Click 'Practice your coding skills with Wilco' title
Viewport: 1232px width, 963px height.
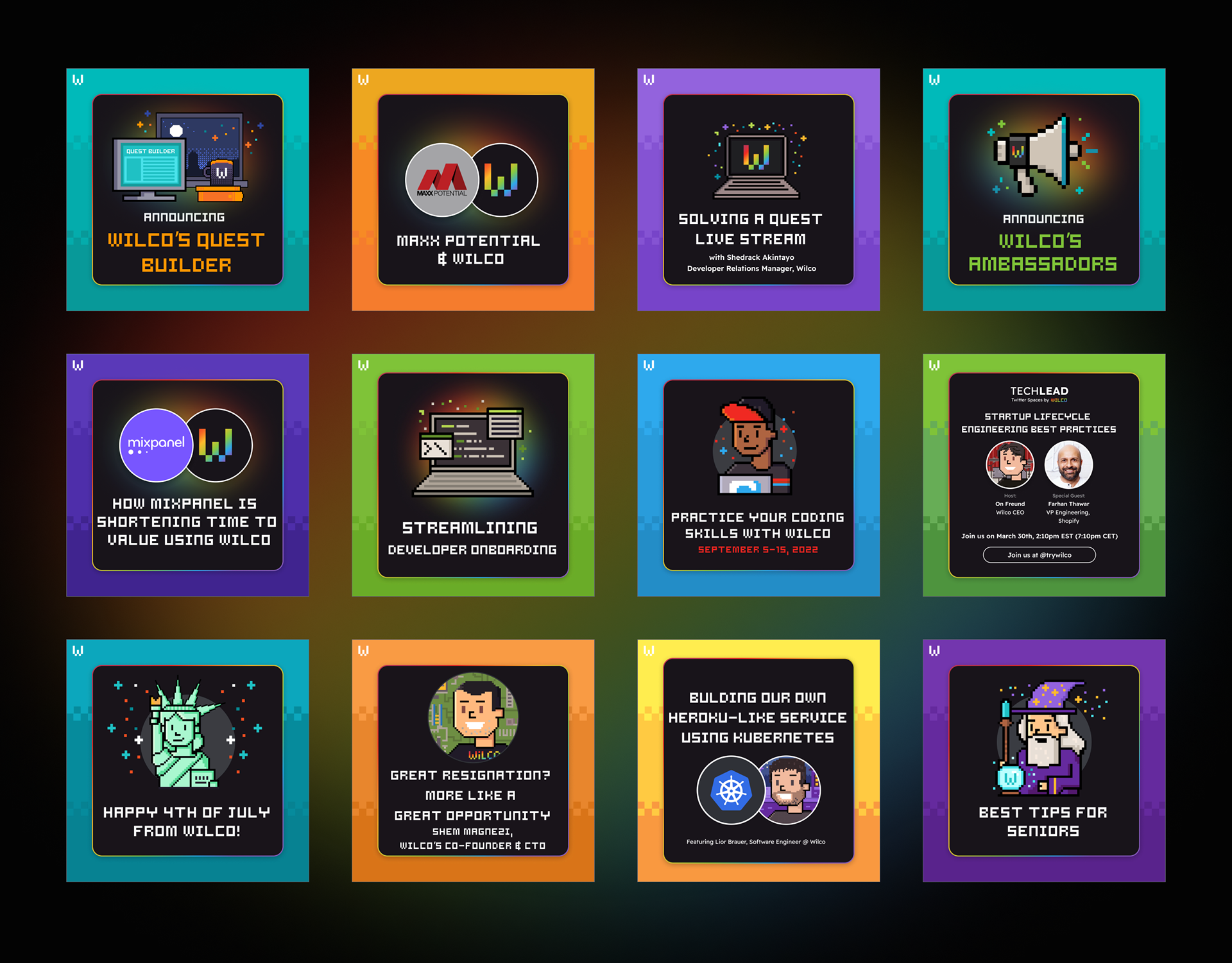pyautogui.click(x=758, y=525)
